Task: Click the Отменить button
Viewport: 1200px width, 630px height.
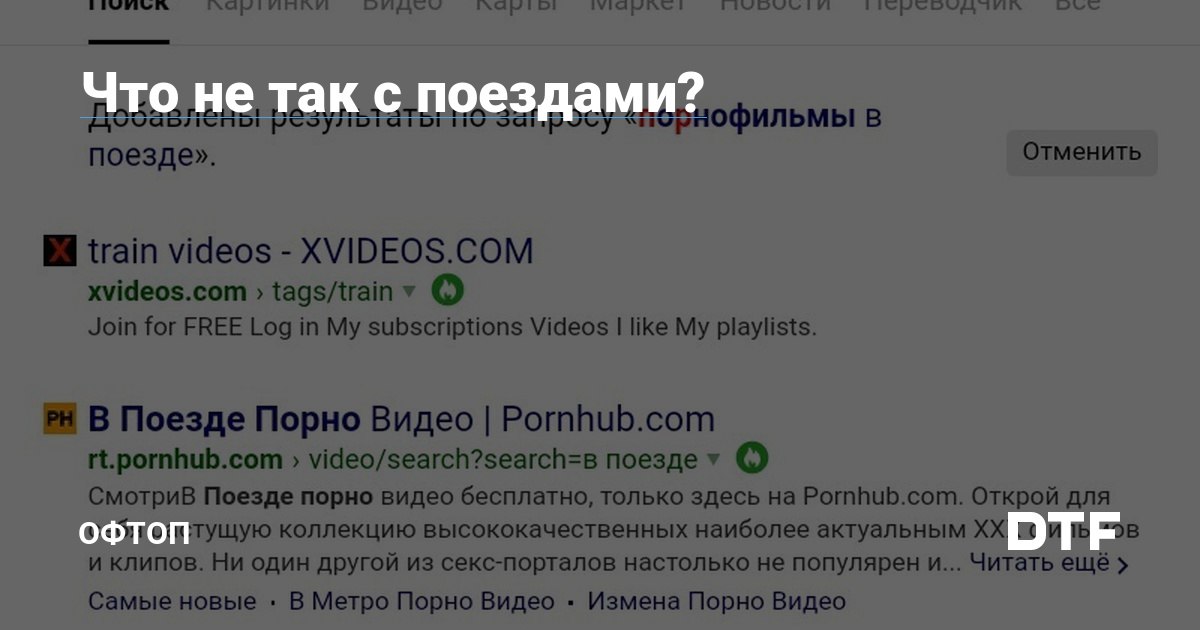Action: click(1082, 152)
